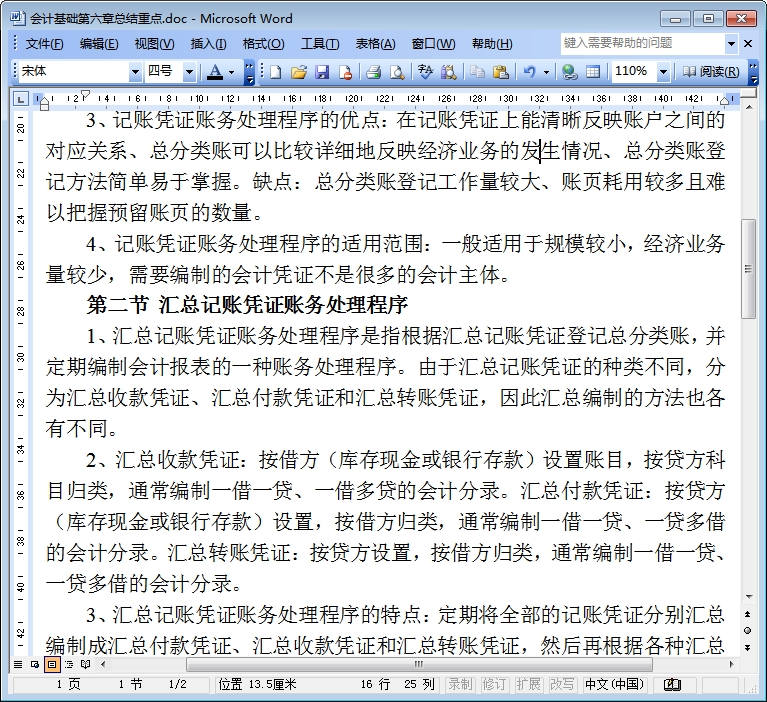Click the vertical scrollbar up arrow
This screenshot has width=767, height=702.
748,107
